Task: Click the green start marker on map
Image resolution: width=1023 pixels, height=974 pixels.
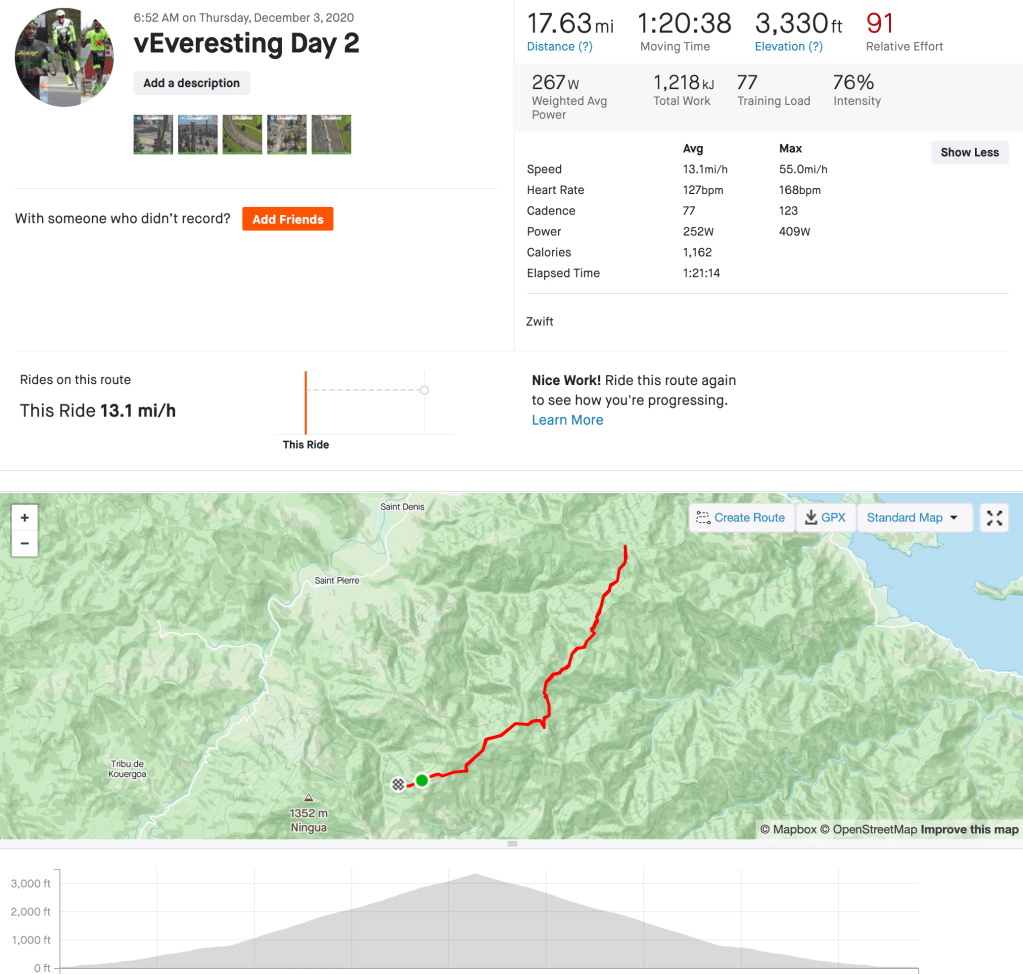Action: click(422, 780)
